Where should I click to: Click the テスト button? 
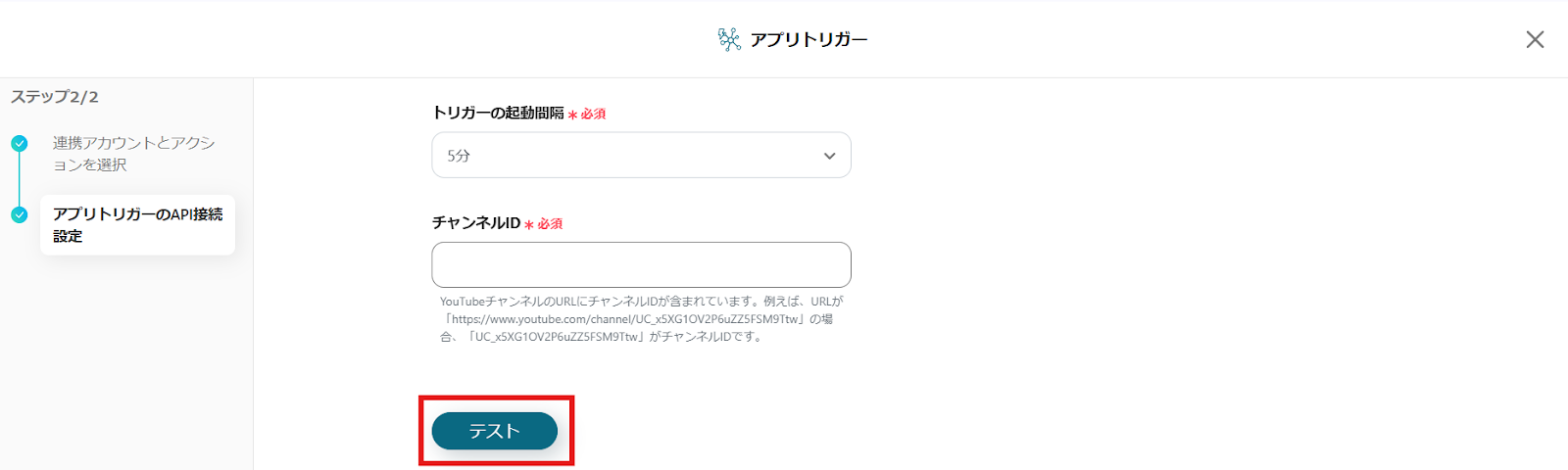click(494, 431)
